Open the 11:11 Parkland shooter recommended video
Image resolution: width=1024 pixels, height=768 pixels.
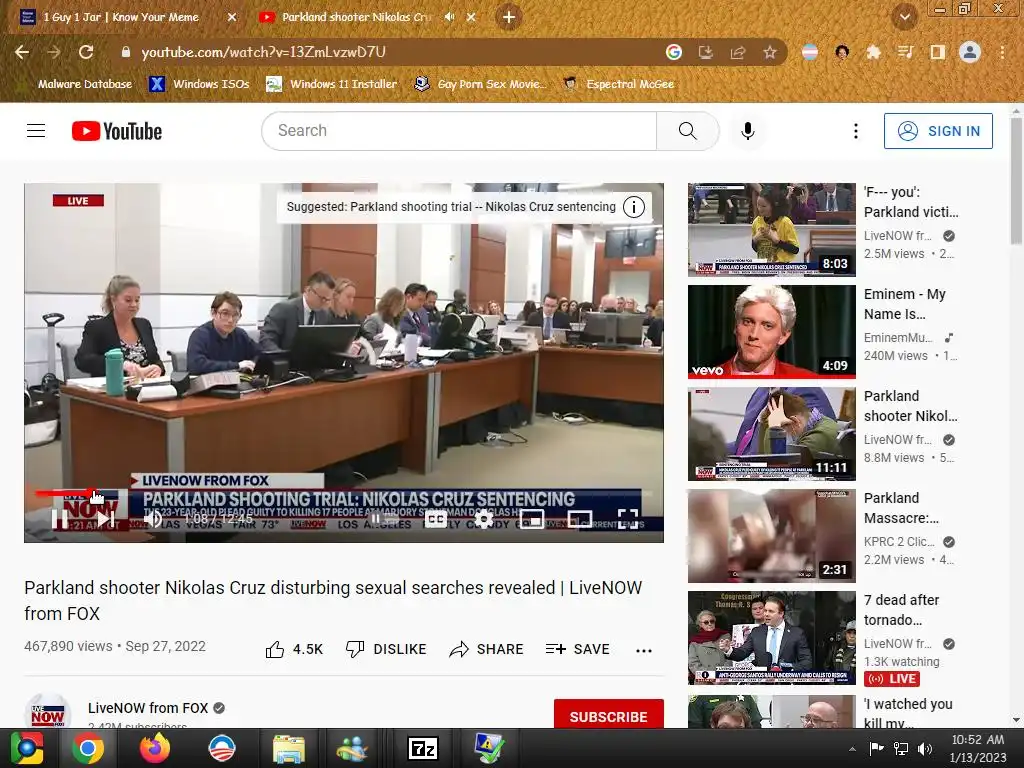coord(771,434)
